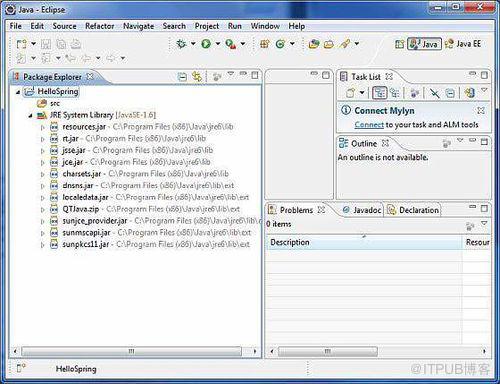Screen dimensions: 500x384
Task: Switch to the Java EE perspective
Action: [463, 44]
